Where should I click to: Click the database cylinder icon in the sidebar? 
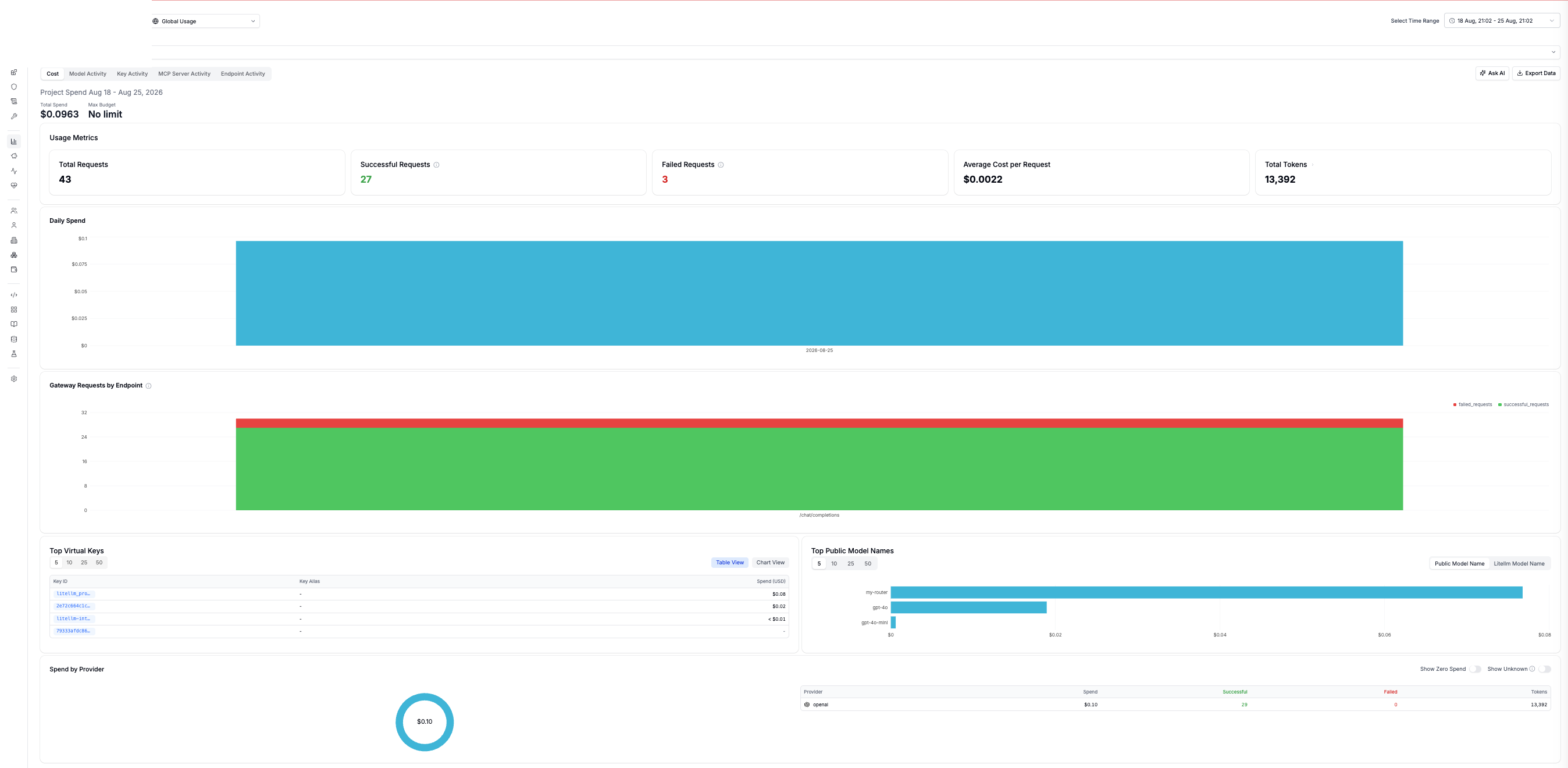(14, 339)
